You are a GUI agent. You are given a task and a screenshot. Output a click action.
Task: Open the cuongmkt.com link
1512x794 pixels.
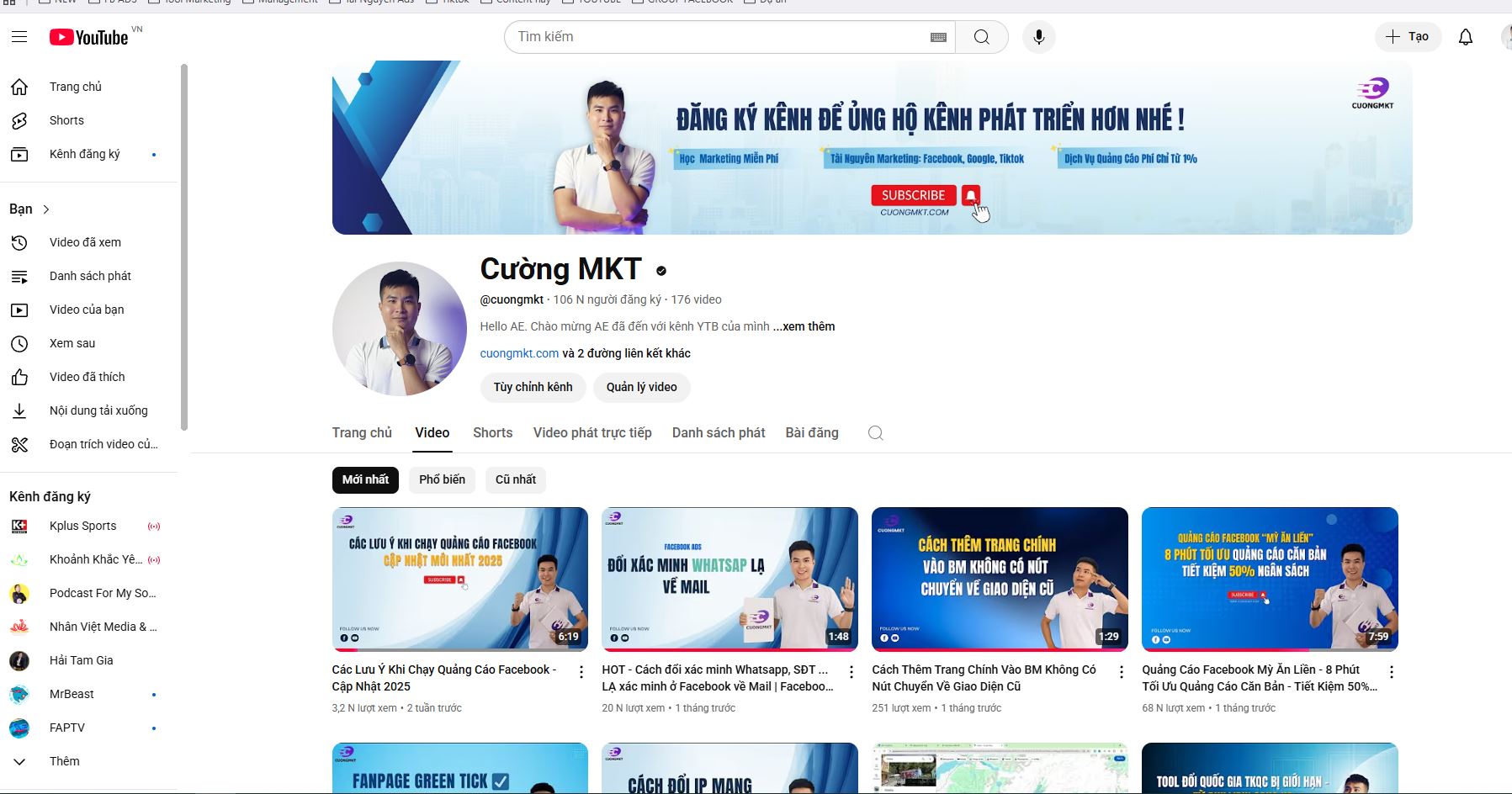[x=519, y=353]
